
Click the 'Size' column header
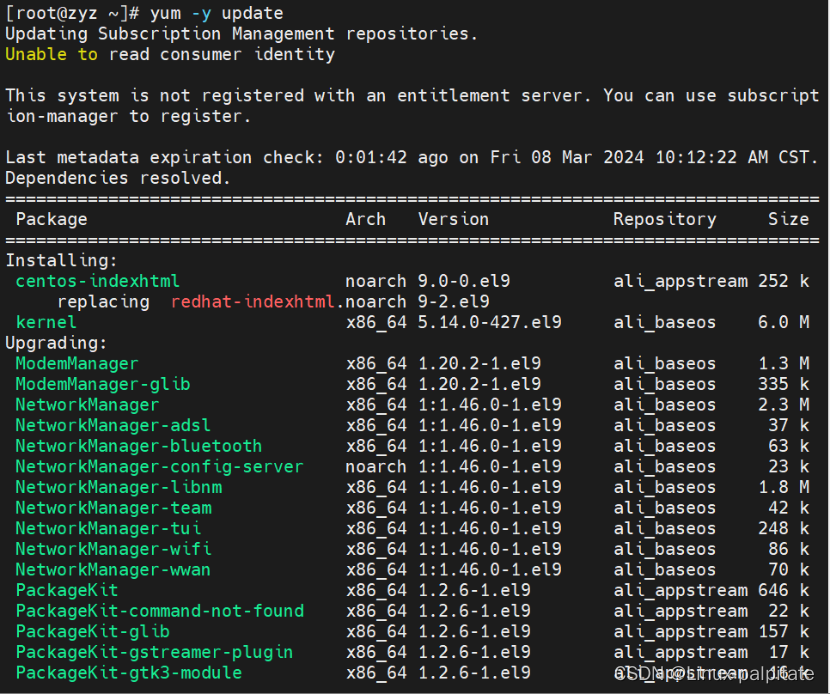coord(789,220)
